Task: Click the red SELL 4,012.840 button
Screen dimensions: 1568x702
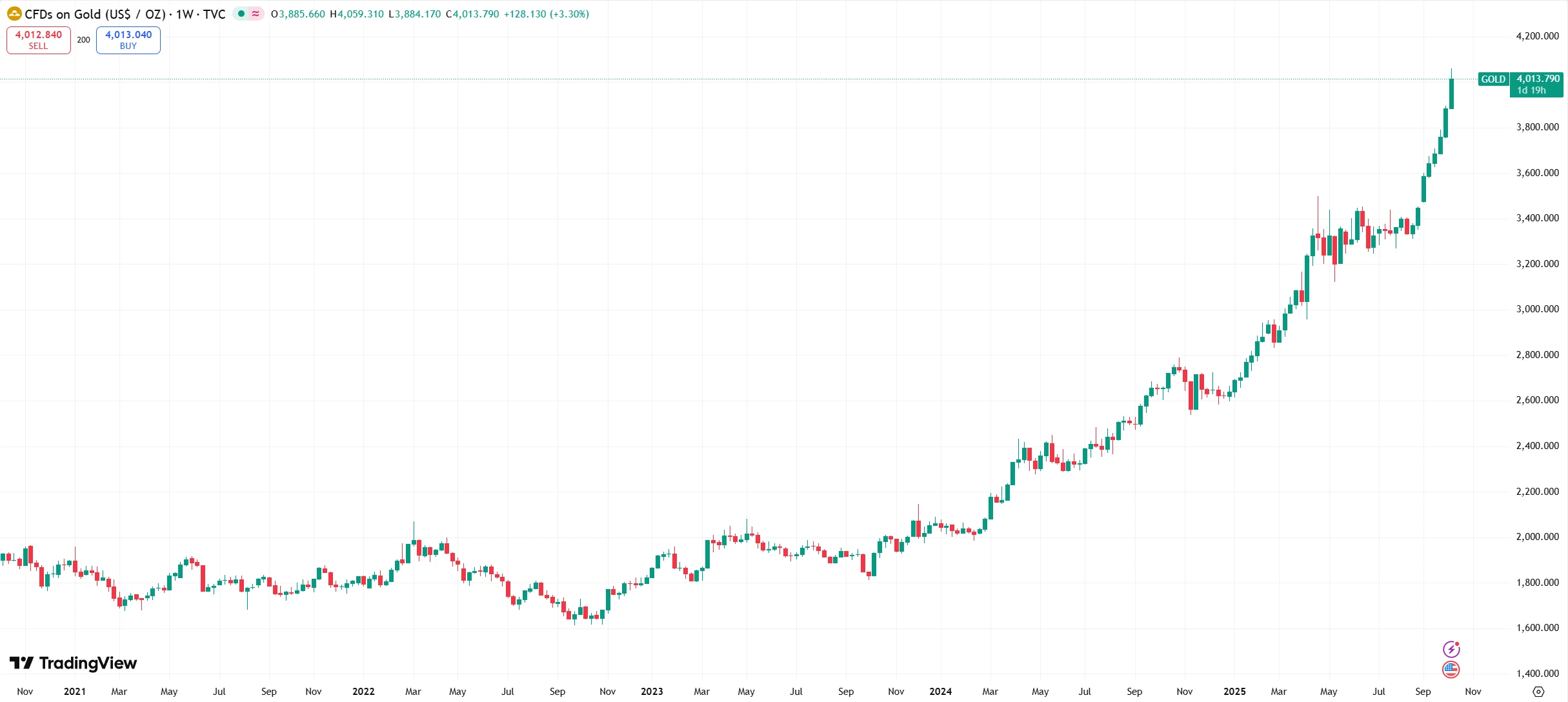Action: tap(39, 40)
